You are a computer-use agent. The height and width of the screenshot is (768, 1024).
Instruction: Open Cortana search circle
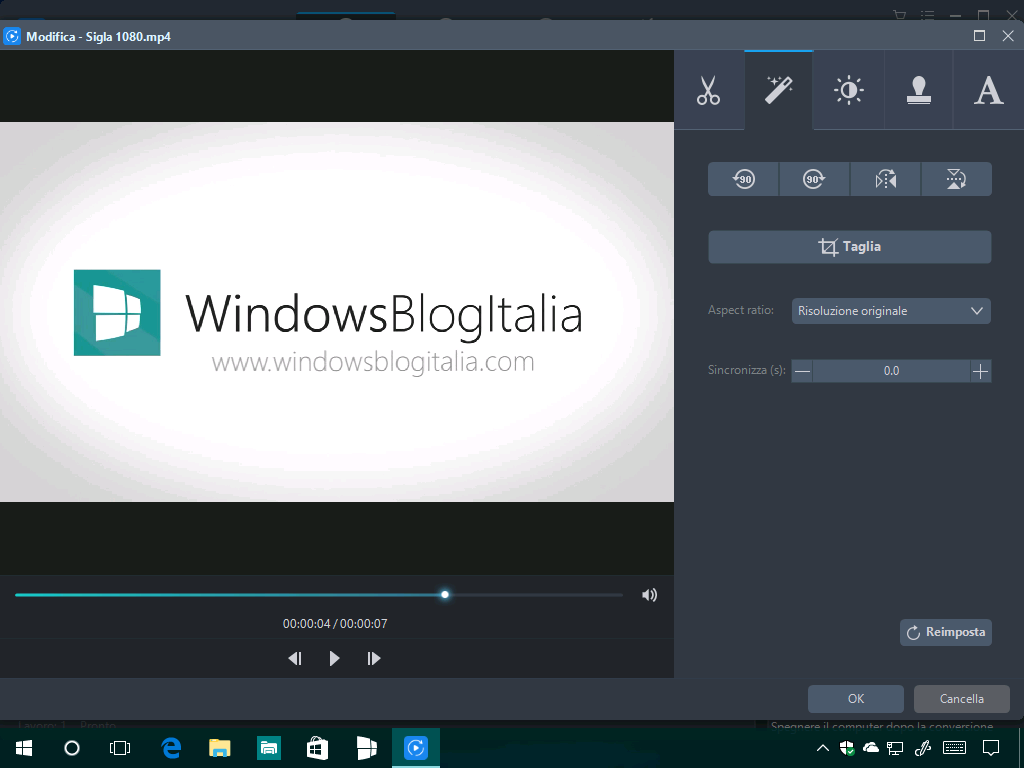pyautogui.click(x=72, y=748)
